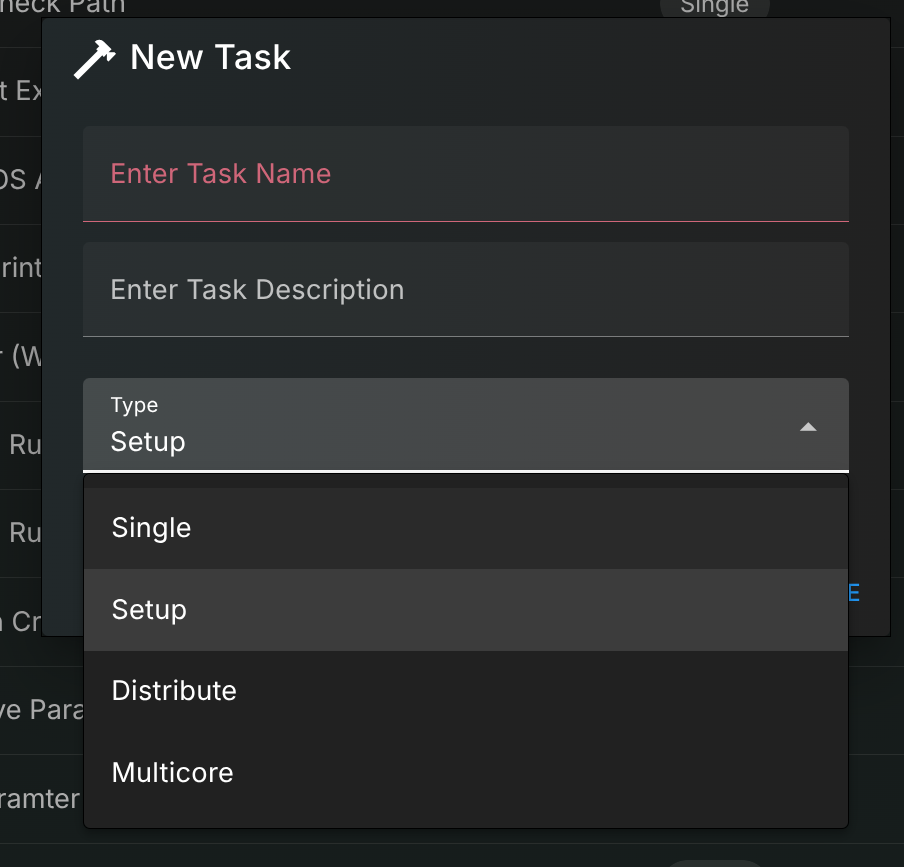The width and height of the screenshot is (904, 867).
Task: Open the background row showing 'n Cr'
Action: (x=20, y=621)
